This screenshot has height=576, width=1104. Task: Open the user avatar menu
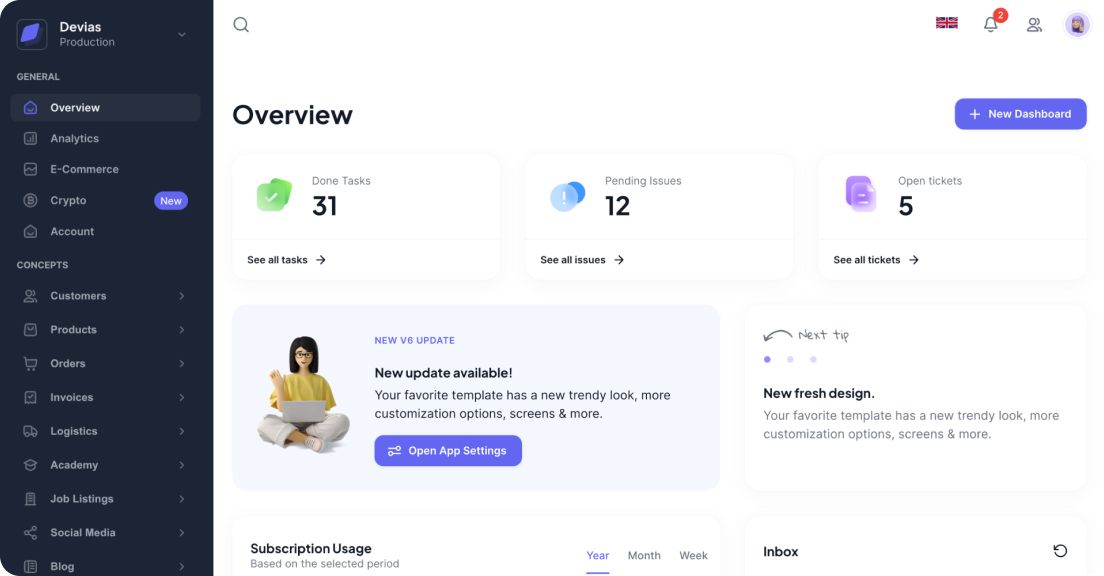tap(1076, 23)
